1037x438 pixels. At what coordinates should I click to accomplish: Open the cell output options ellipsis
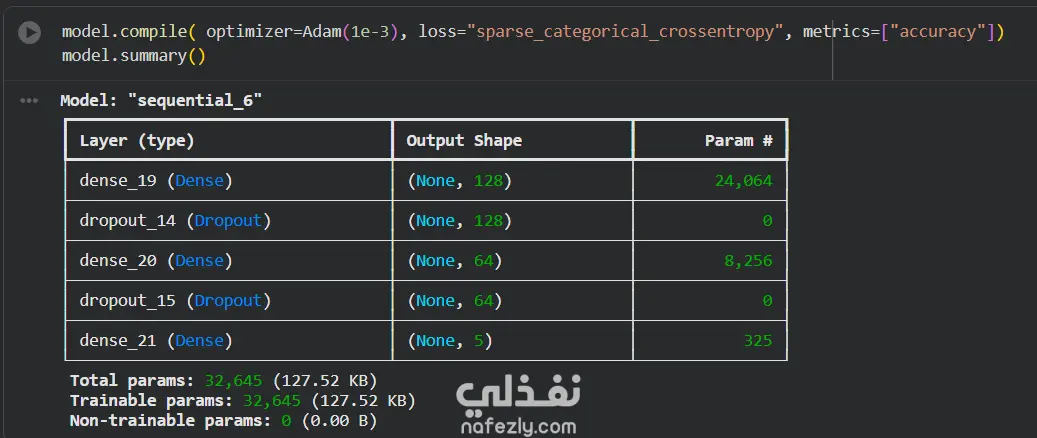[29, 101]
